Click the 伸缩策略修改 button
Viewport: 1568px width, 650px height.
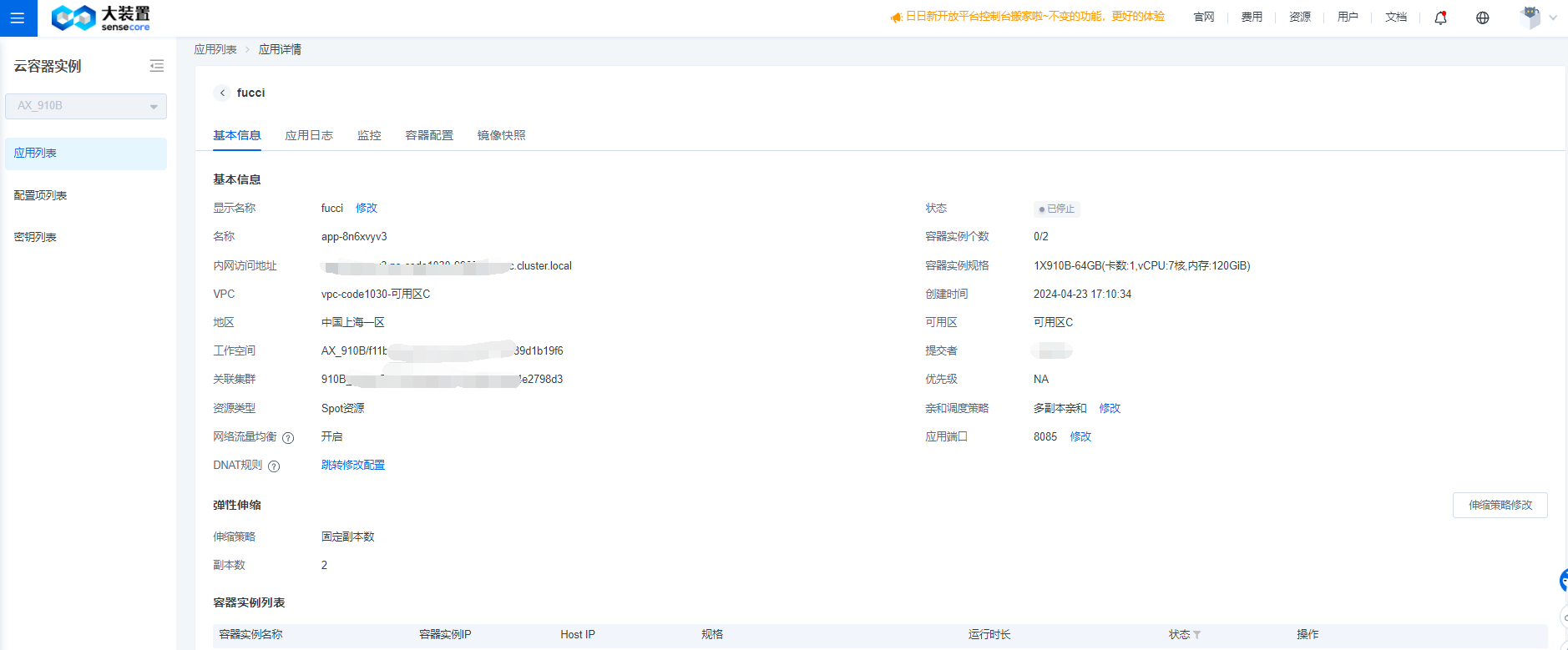pyautogui.click(x=1500, y=505)
